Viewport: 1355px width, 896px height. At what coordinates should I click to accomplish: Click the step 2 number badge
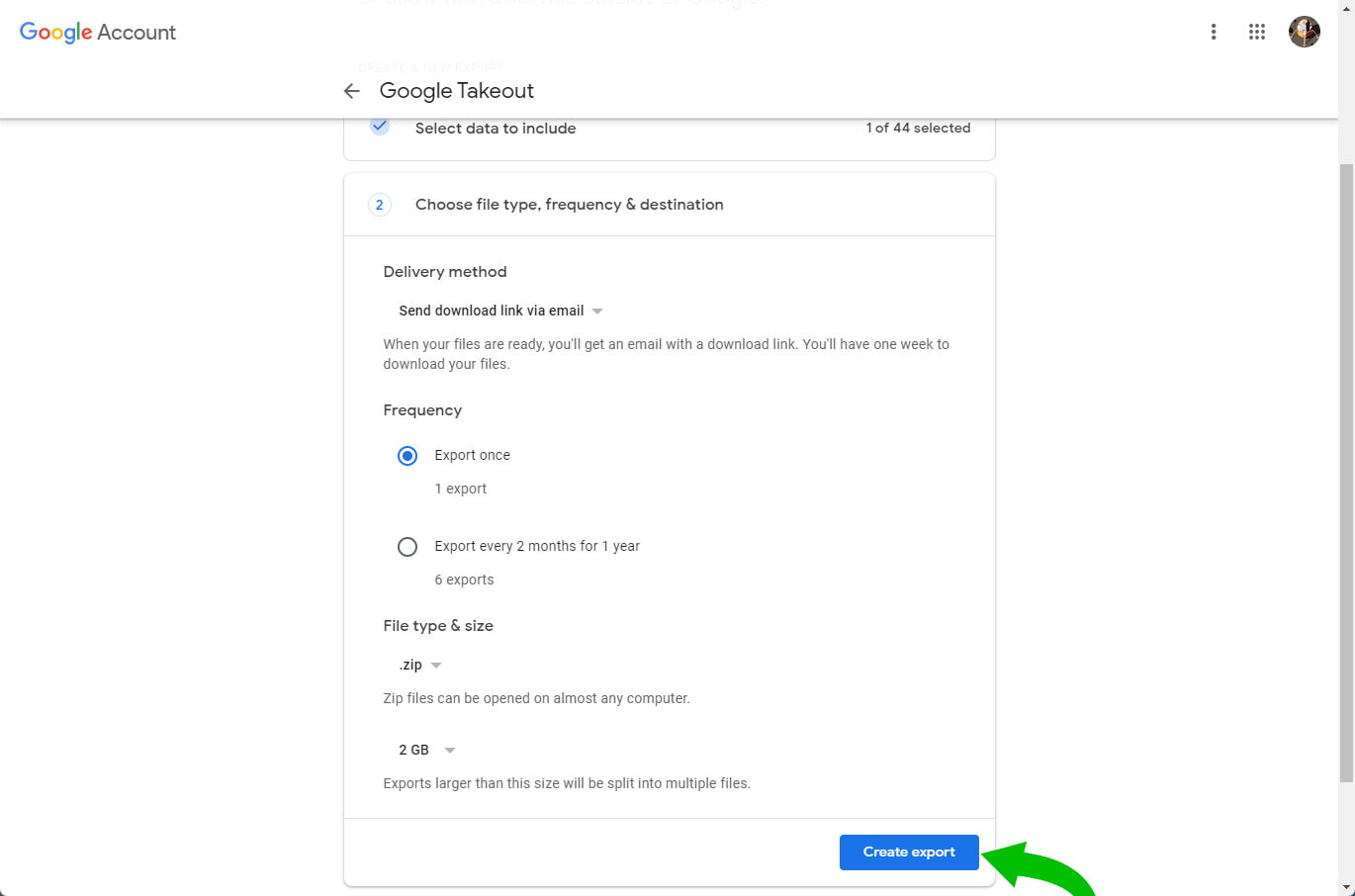click(380, 205)
